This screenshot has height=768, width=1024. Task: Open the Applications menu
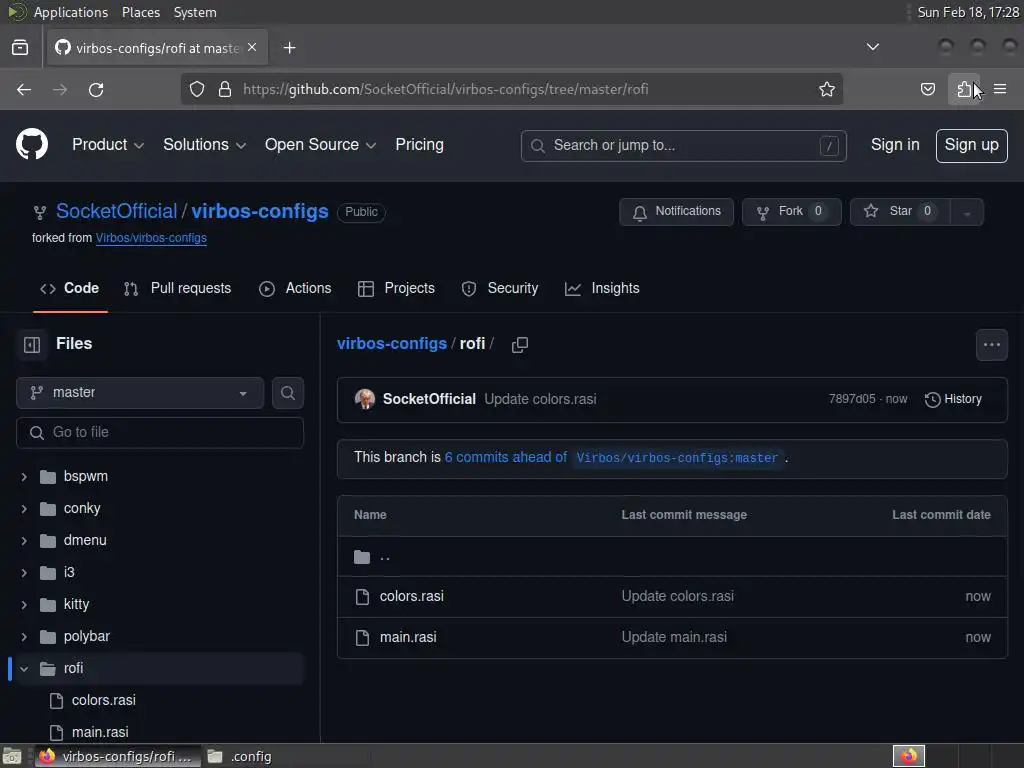click(71, 12)
